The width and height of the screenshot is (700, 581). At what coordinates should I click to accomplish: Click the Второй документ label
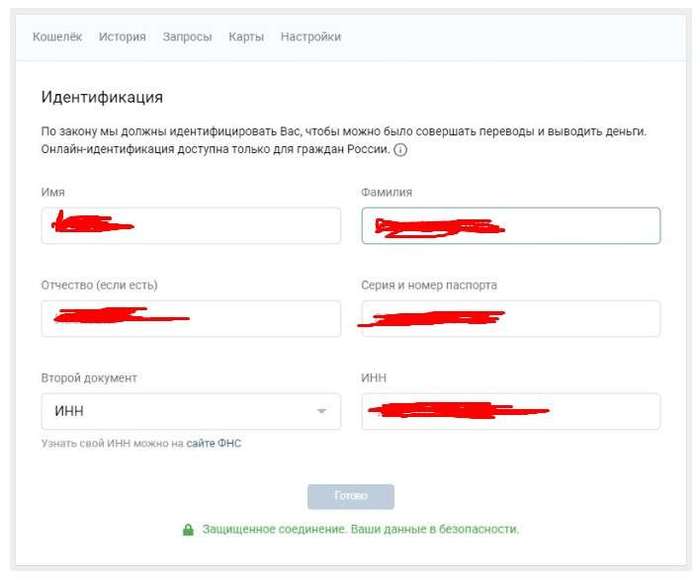coord(89,378)
